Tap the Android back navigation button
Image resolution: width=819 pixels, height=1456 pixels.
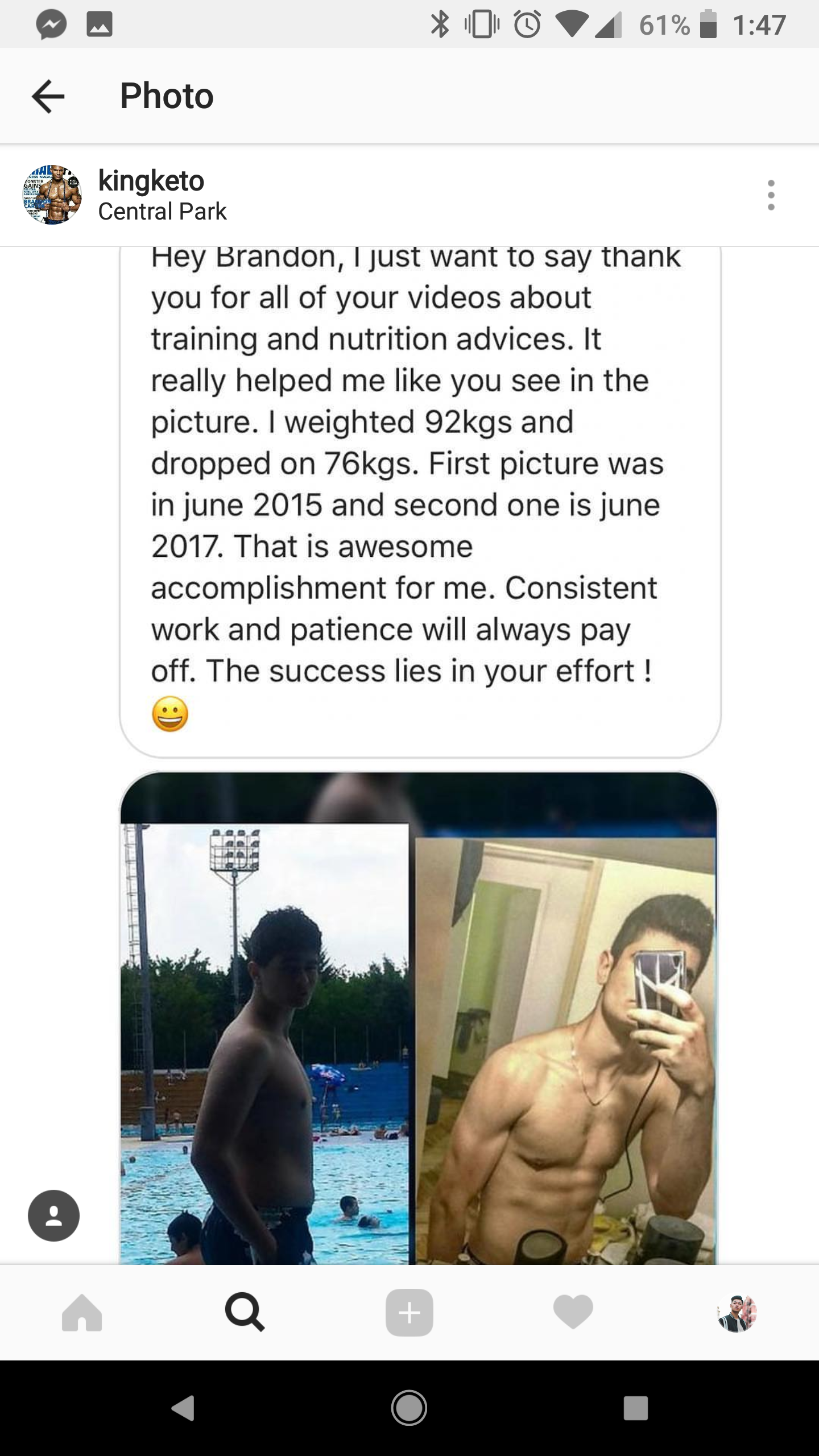[183, 1408]
